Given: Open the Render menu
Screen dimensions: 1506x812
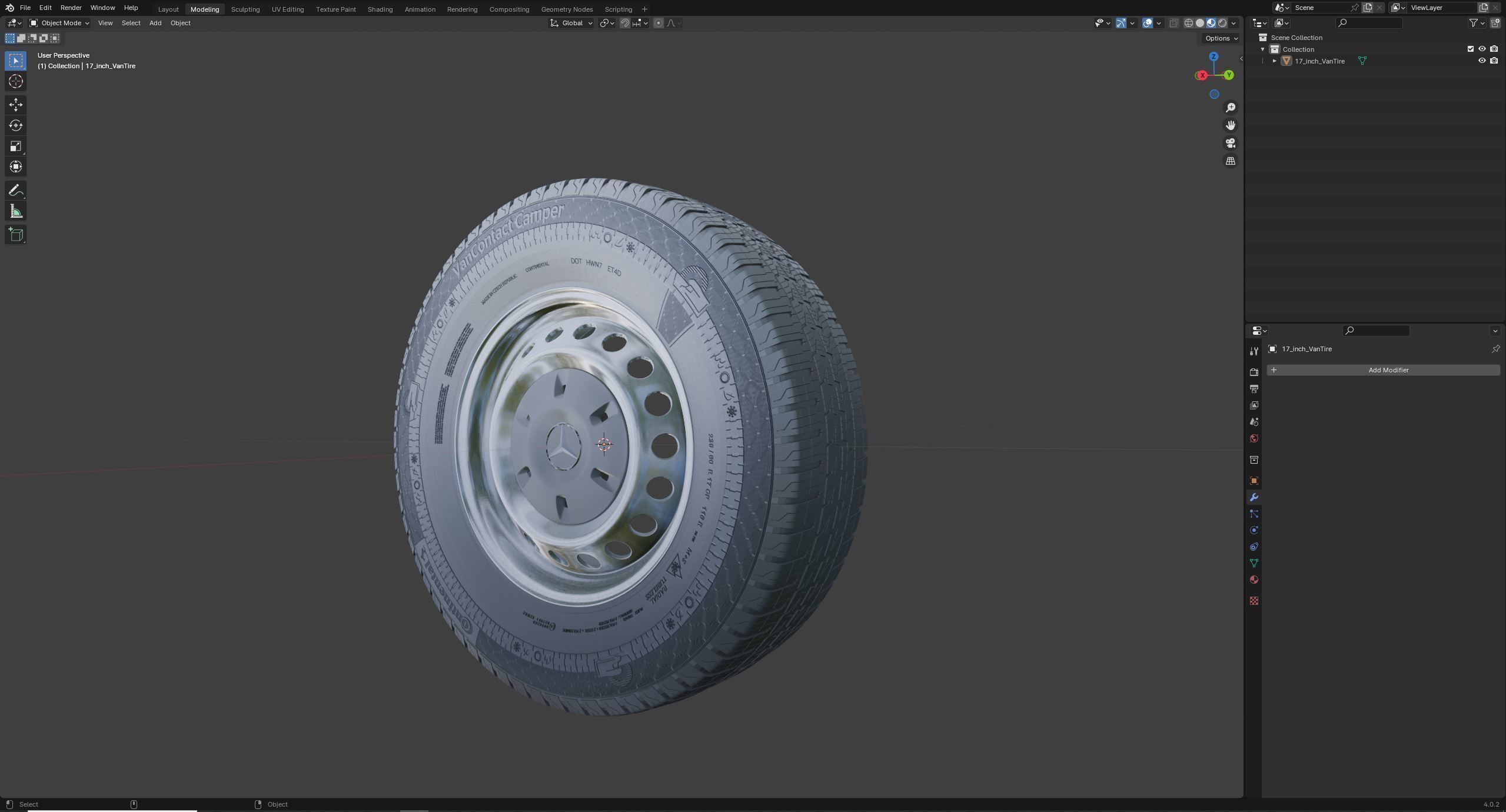Looking at the screenshot, I should tap(71, 8).
